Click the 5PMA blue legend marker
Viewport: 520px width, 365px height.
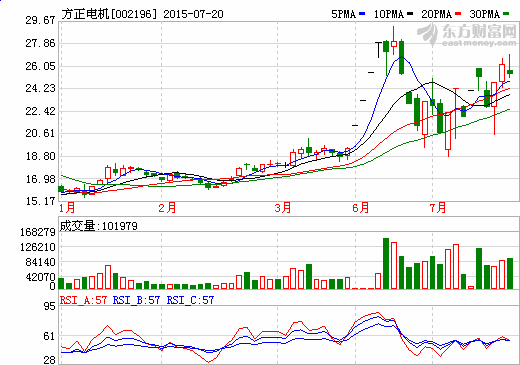362,14
